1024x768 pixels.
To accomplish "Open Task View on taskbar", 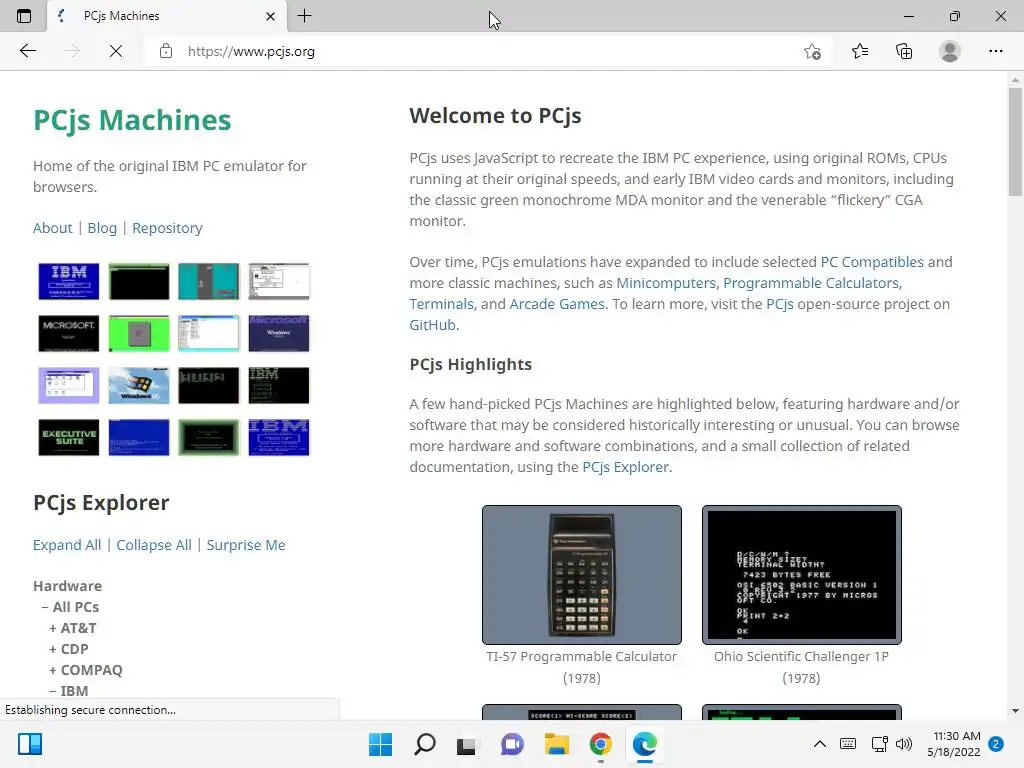I will click(466, 744).
